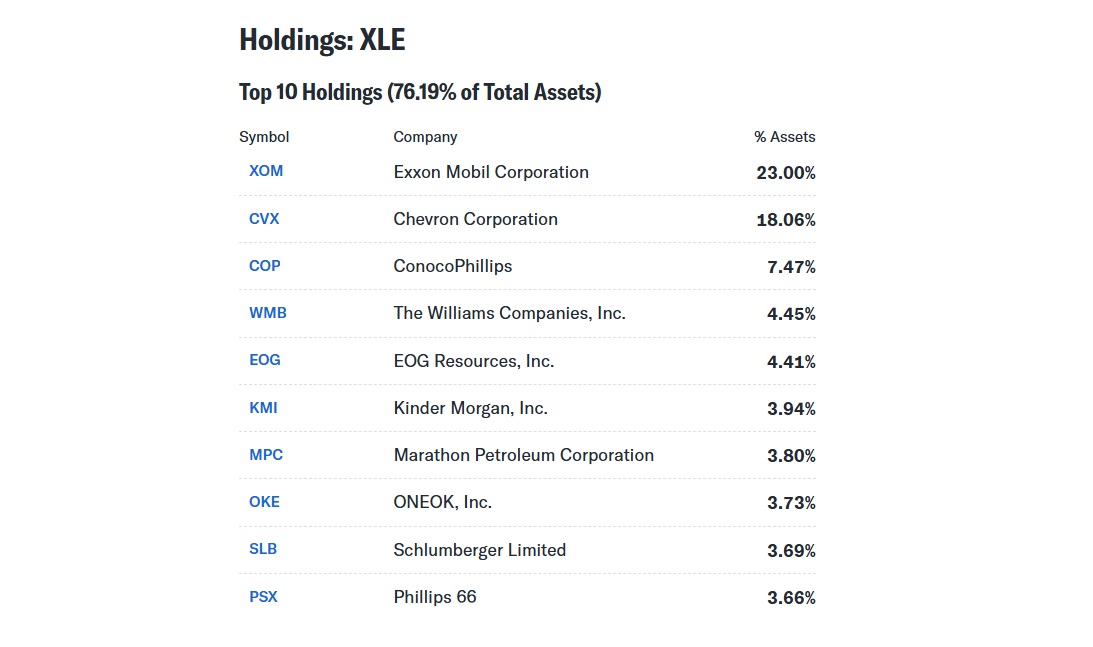
Task: Go to the EOG ticker link
Action: 265,359
